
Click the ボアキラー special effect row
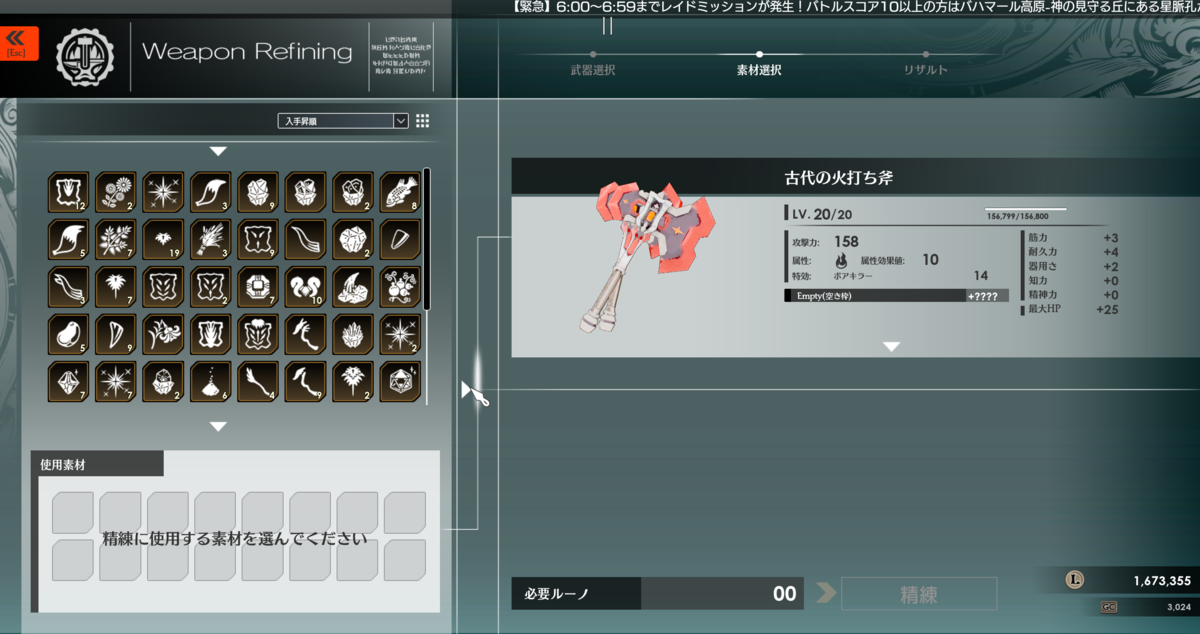[889, 276]
